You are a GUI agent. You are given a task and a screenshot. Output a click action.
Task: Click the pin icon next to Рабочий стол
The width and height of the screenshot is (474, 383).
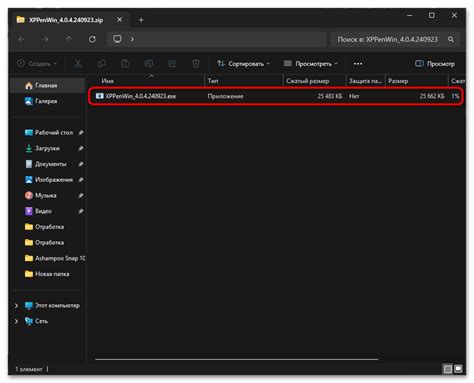click(81, 133)
